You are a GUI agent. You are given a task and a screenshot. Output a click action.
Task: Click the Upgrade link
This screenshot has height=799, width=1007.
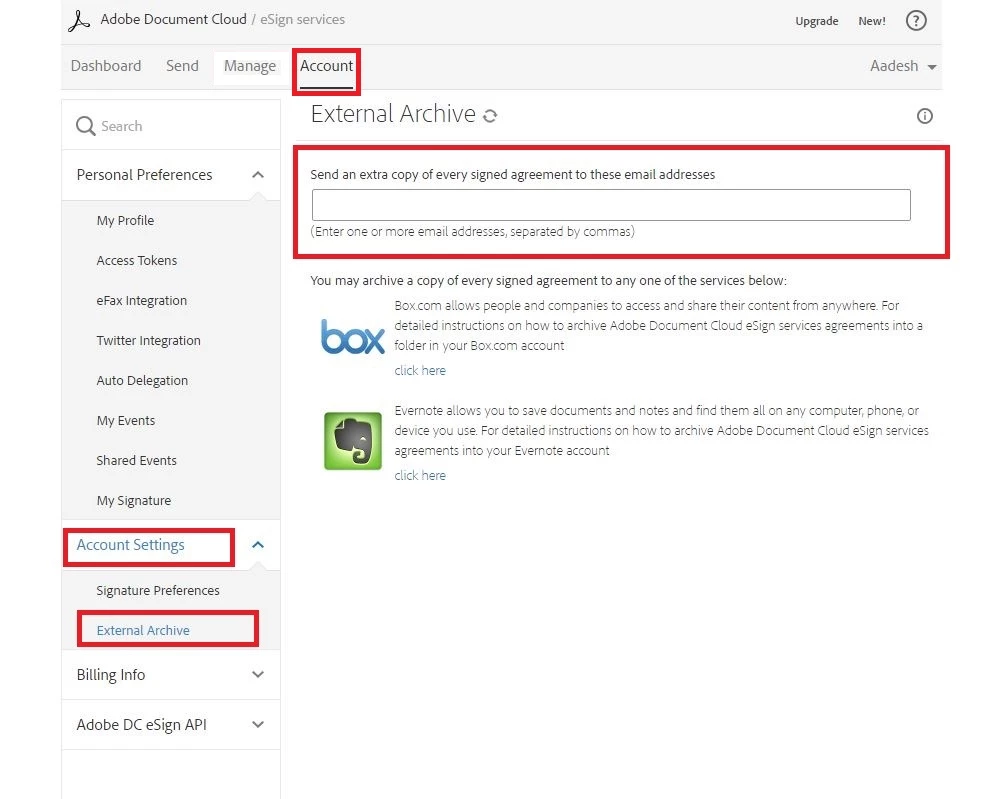click(x=817, y=21)
